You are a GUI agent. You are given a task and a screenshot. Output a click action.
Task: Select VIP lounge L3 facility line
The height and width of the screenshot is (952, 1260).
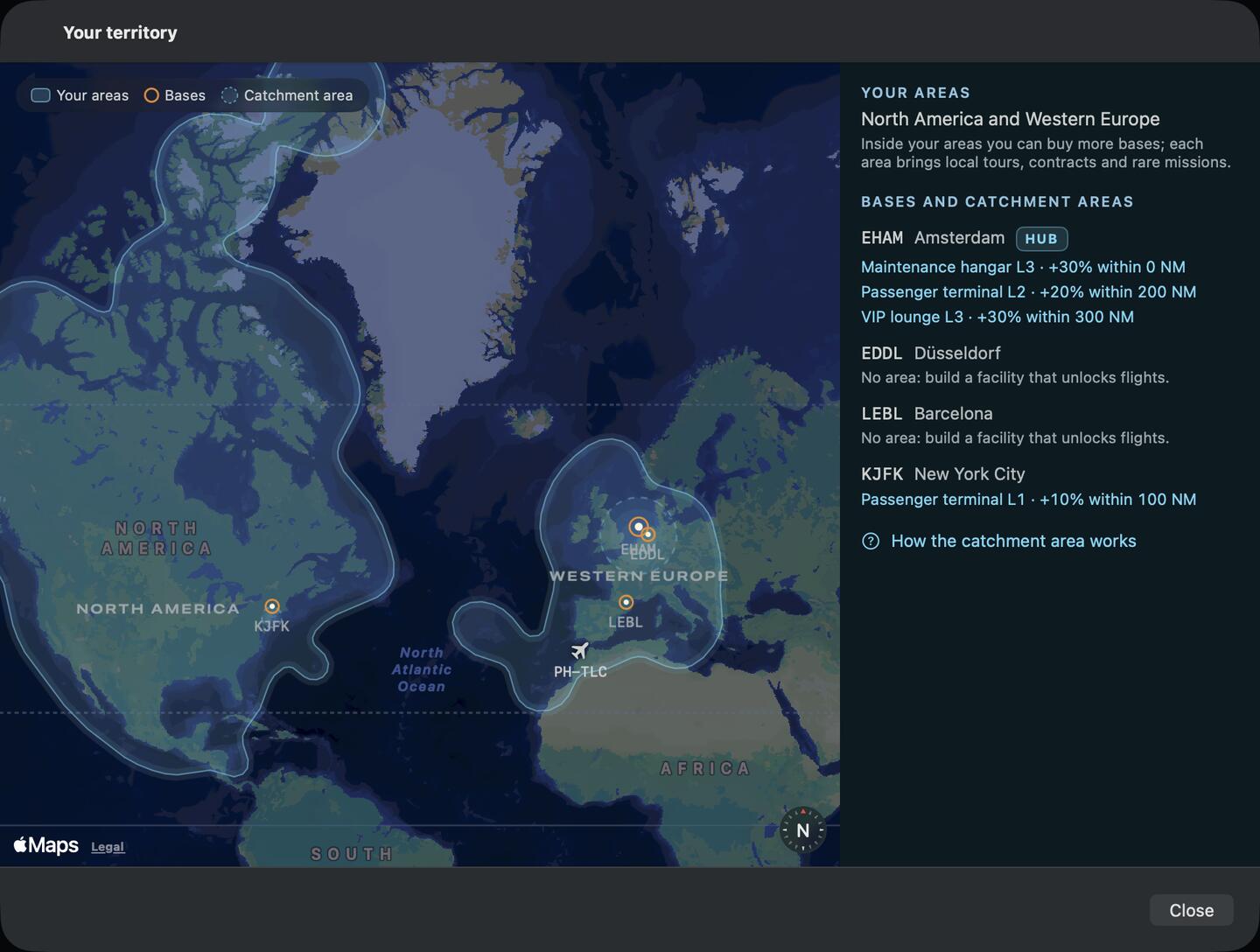point(997,317)
